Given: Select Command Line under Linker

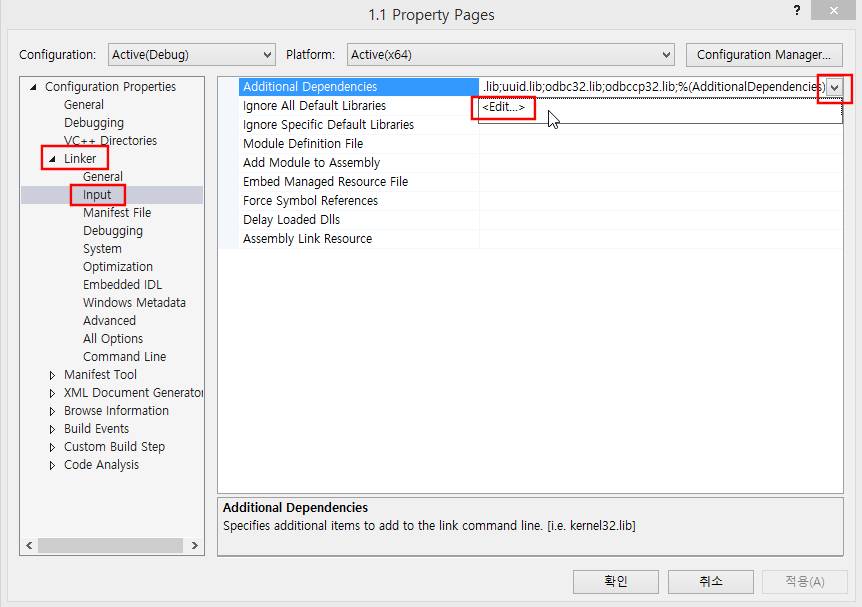Looking at the screenshot, I should 124,357.
